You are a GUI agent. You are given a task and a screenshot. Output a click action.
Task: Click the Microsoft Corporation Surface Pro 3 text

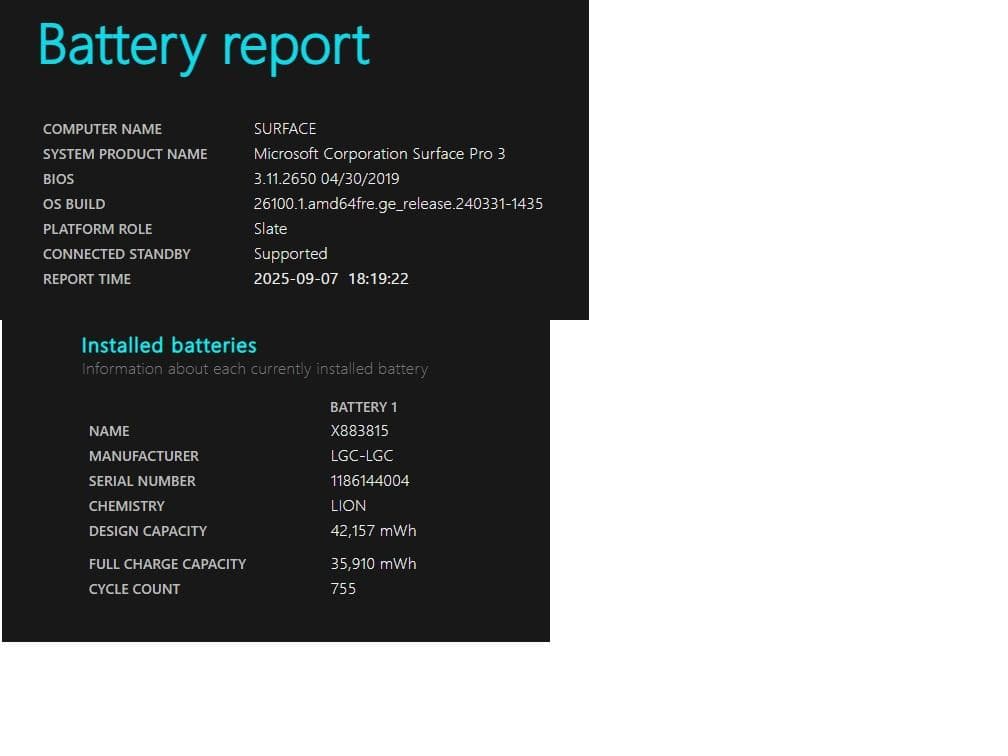click(380, 154)
